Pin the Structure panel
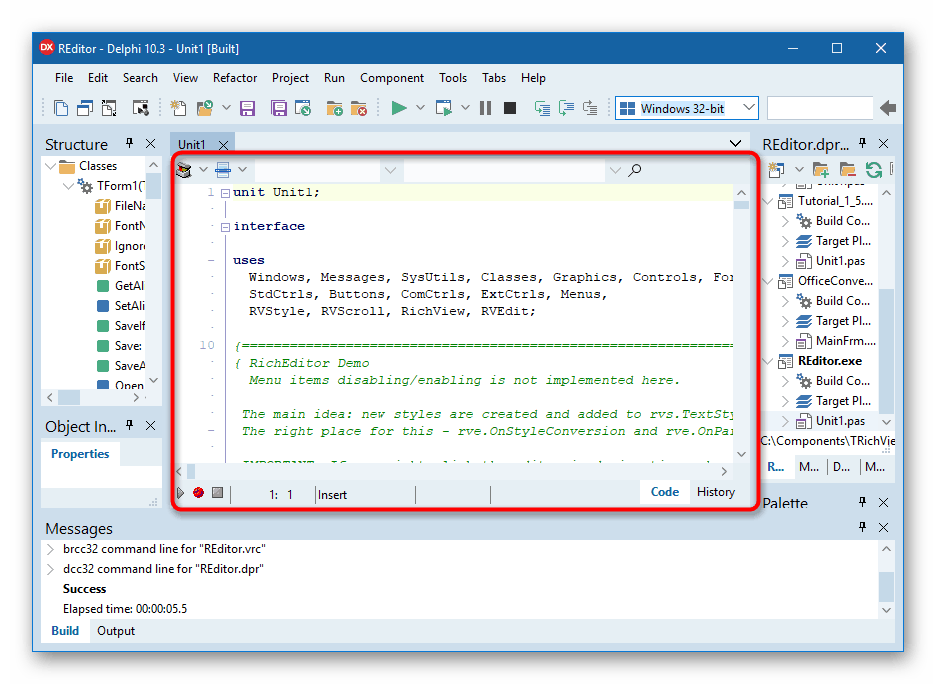This screenshot has width=936, height=684. pyautogui.click(x=130, y=143)
